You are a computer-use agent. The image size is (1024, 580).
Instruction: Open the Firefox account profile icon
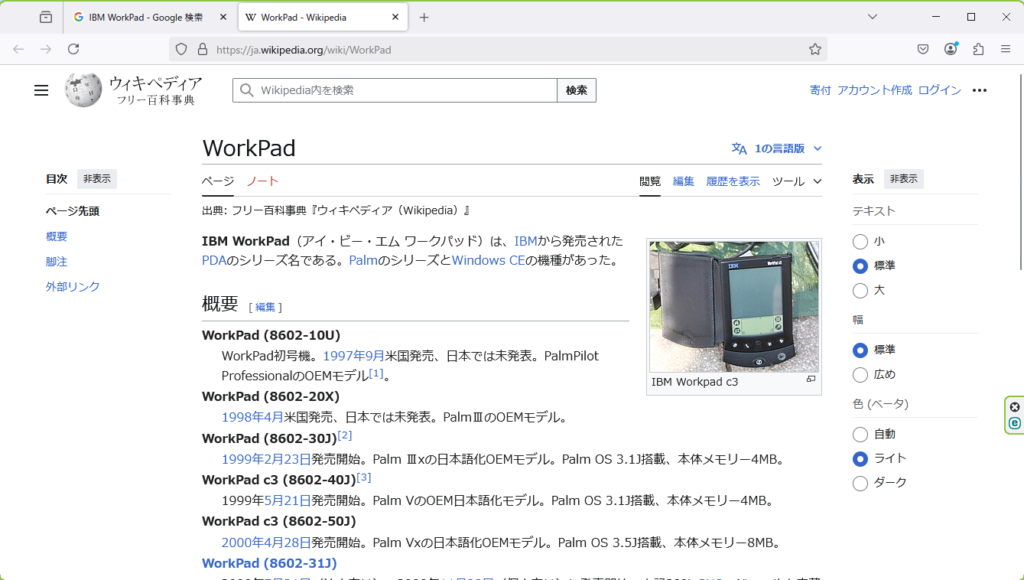(951, 49)
